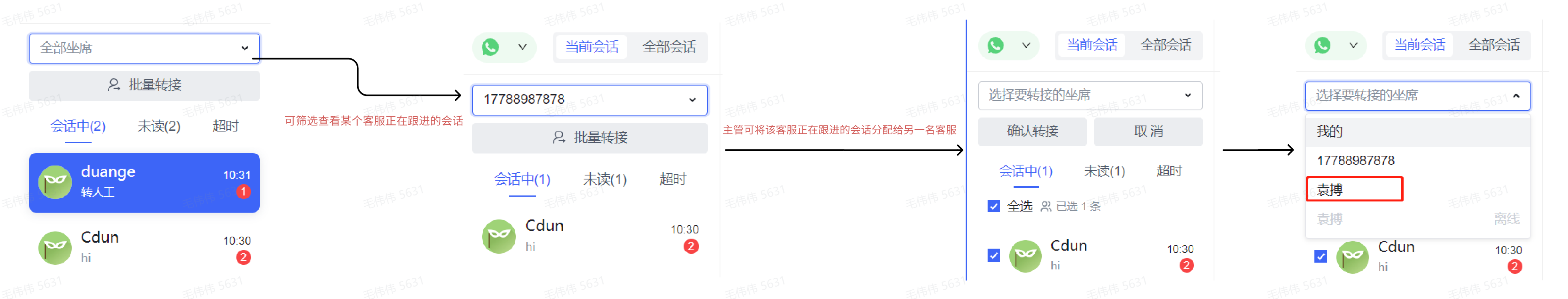Toggle Cdun's checkbox under the open agent list
Screen dimensions: 1568x299
pos(1320,257)
